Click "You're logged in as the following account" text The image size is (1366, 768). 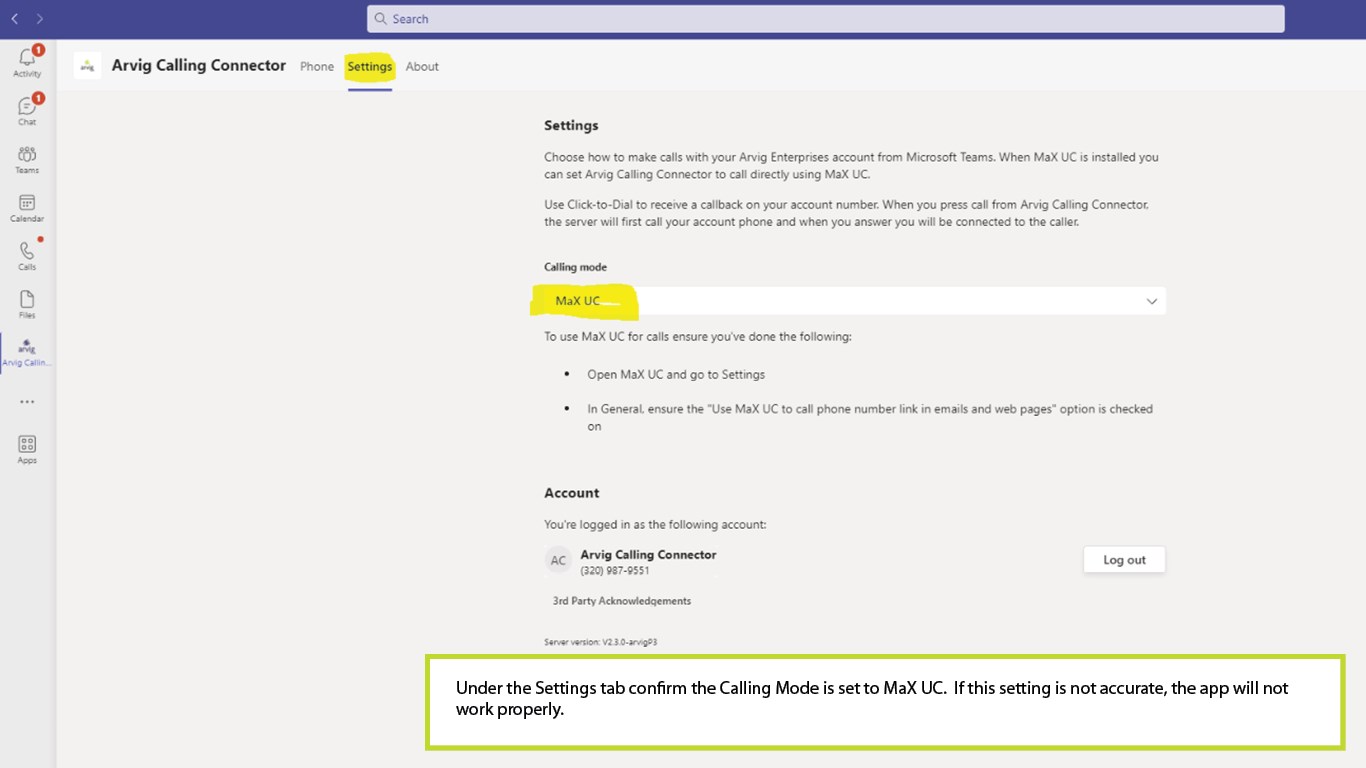click(x=655, y=524)
